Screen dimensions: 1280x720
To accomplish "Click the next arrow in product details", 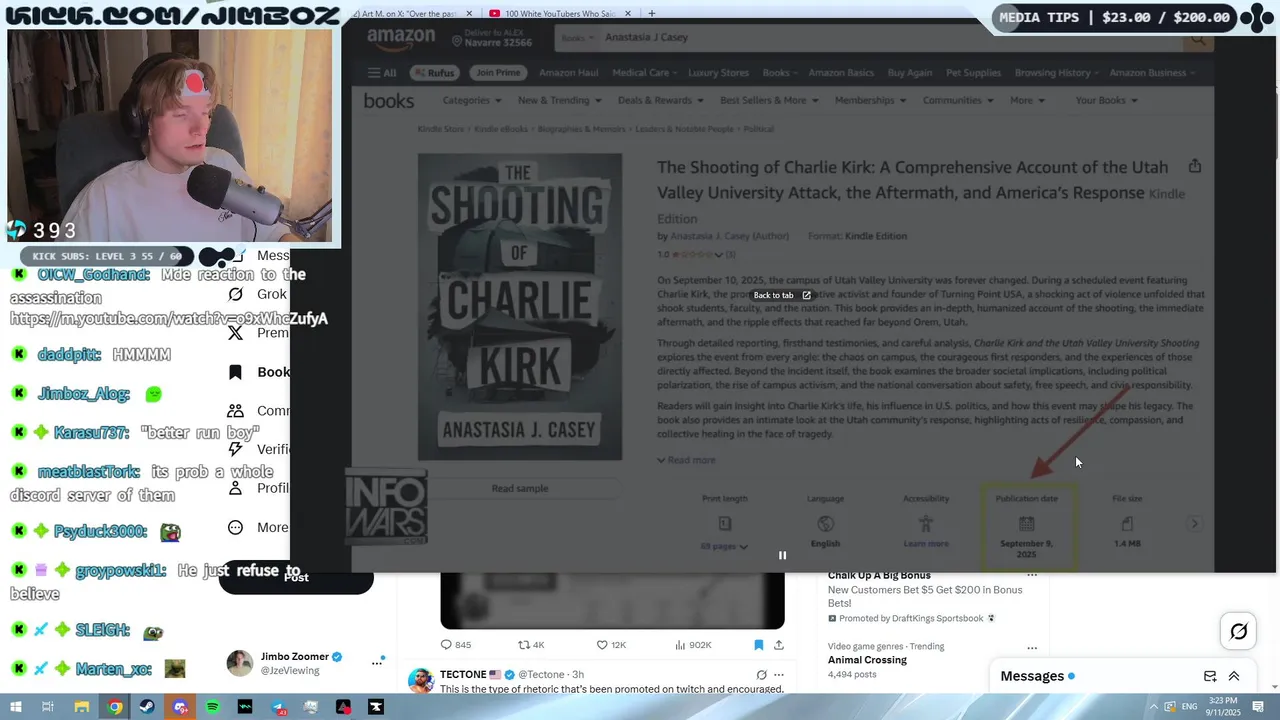I will [1195, 524].
